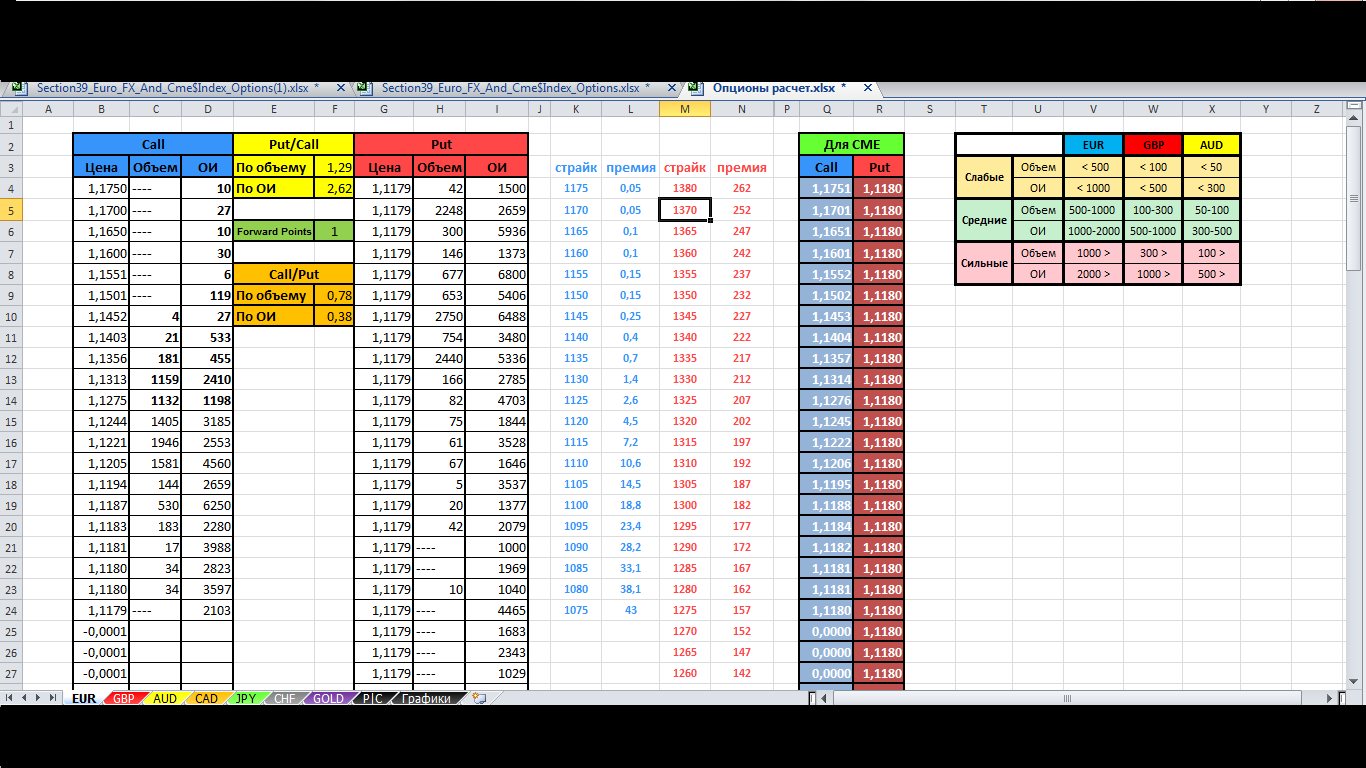Jump to first sheet tab arrow

point(10,697)
